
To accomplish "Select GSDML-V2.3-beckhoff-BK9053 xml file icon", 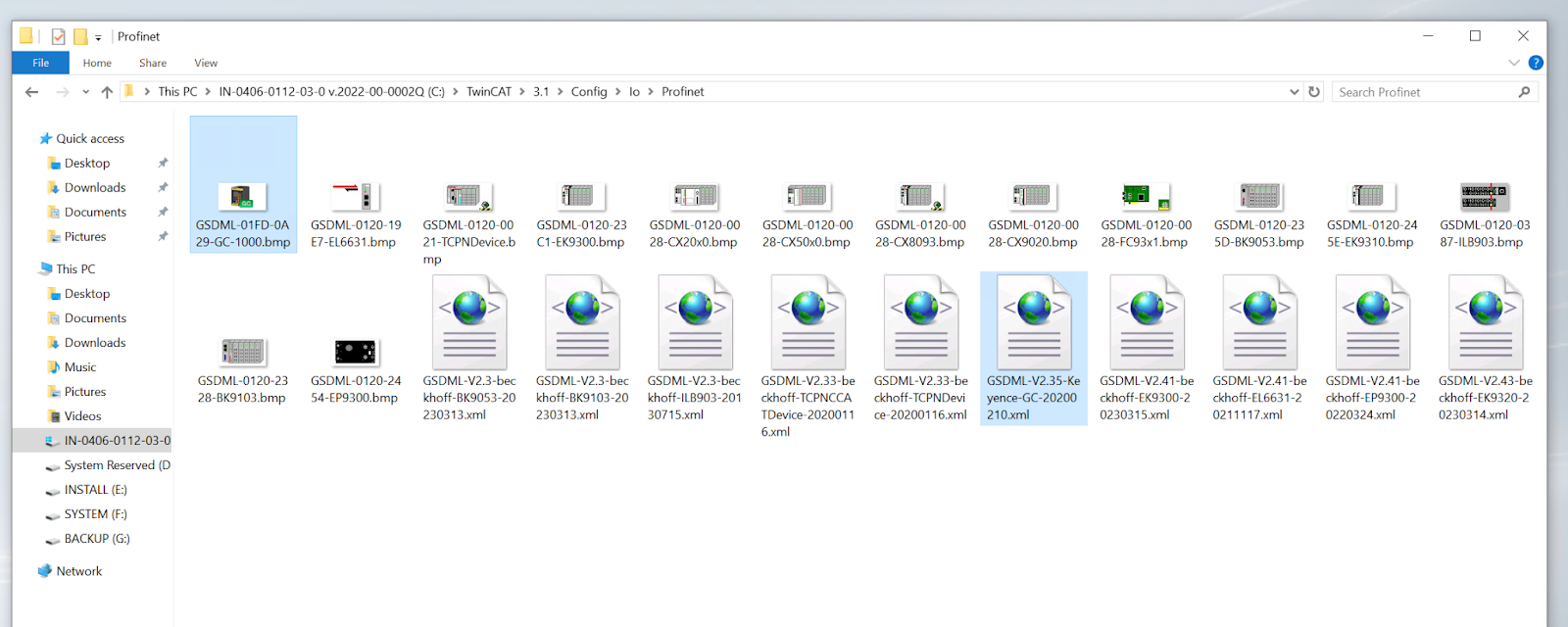I will 469,322.
